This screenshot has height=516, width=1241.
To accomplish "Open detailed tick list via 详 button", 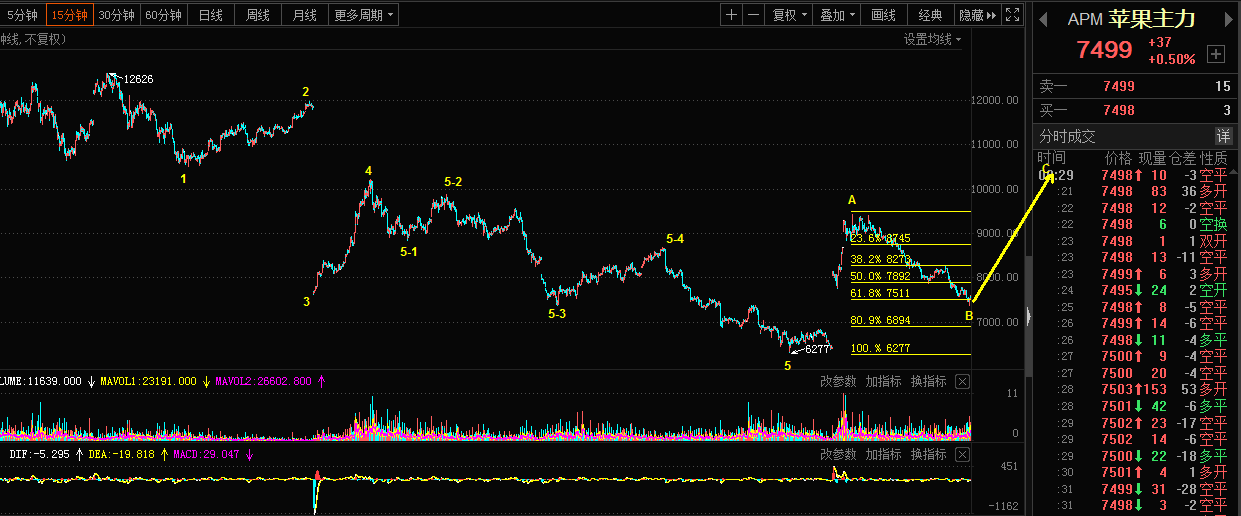I will [1223, 136].
